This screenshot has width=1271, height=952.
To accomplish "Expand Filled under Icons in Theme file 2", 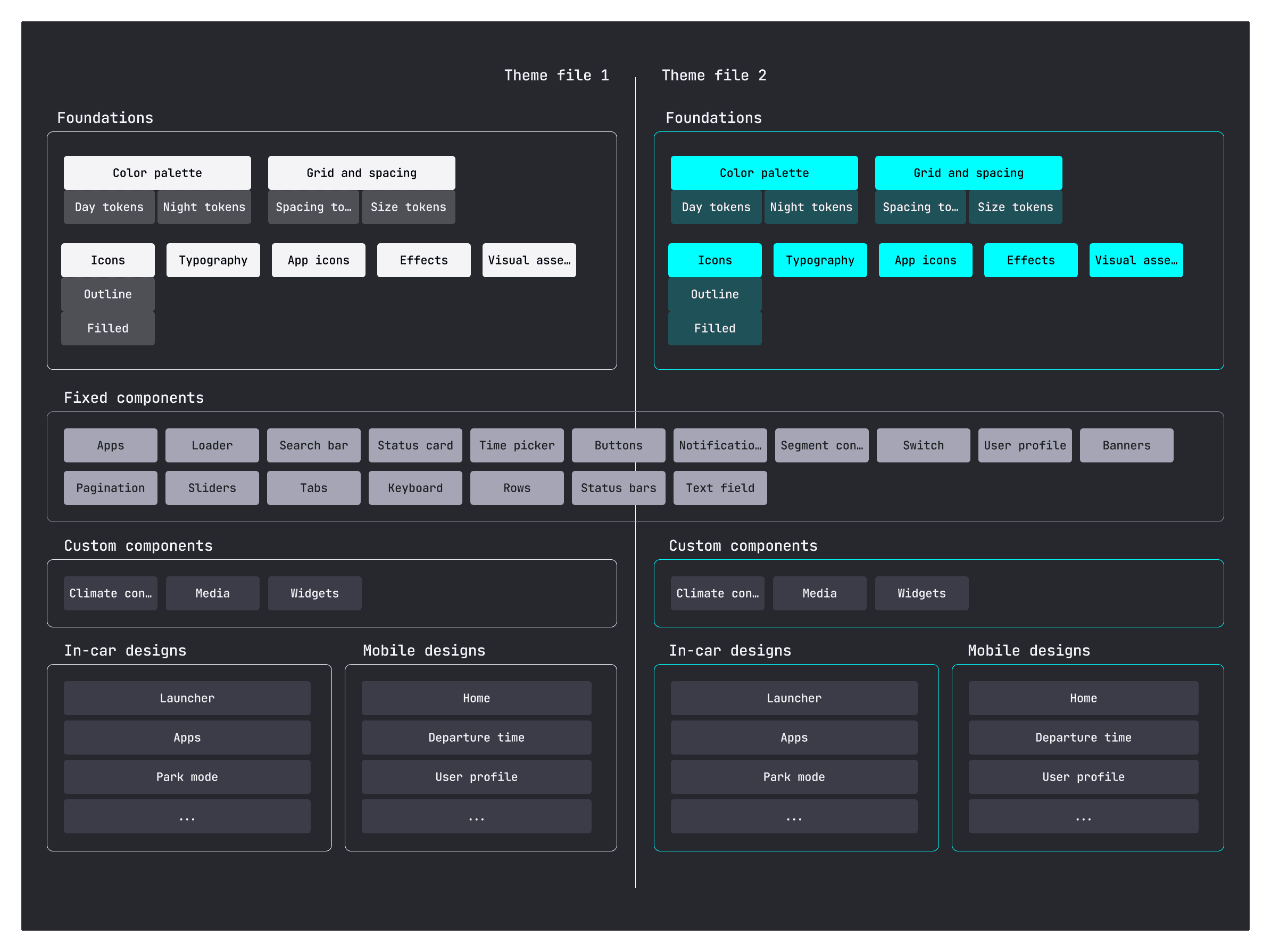I will [714, 328].
